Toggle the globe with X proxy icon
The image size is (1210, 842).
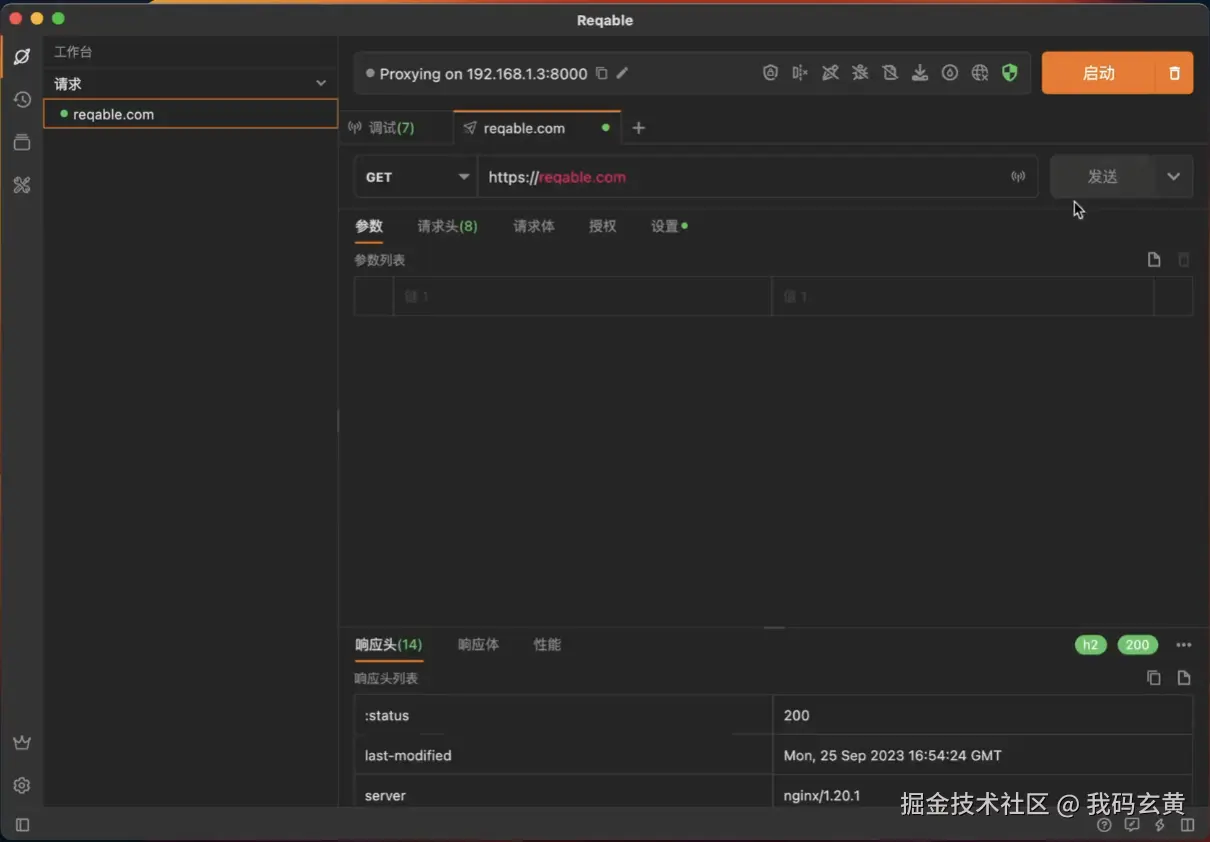coord(980,73)
